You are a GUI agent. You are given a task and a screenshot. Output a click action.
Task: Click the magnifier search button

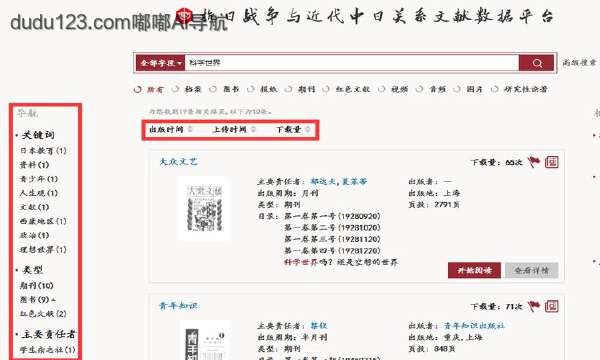[x=536, y=63]
